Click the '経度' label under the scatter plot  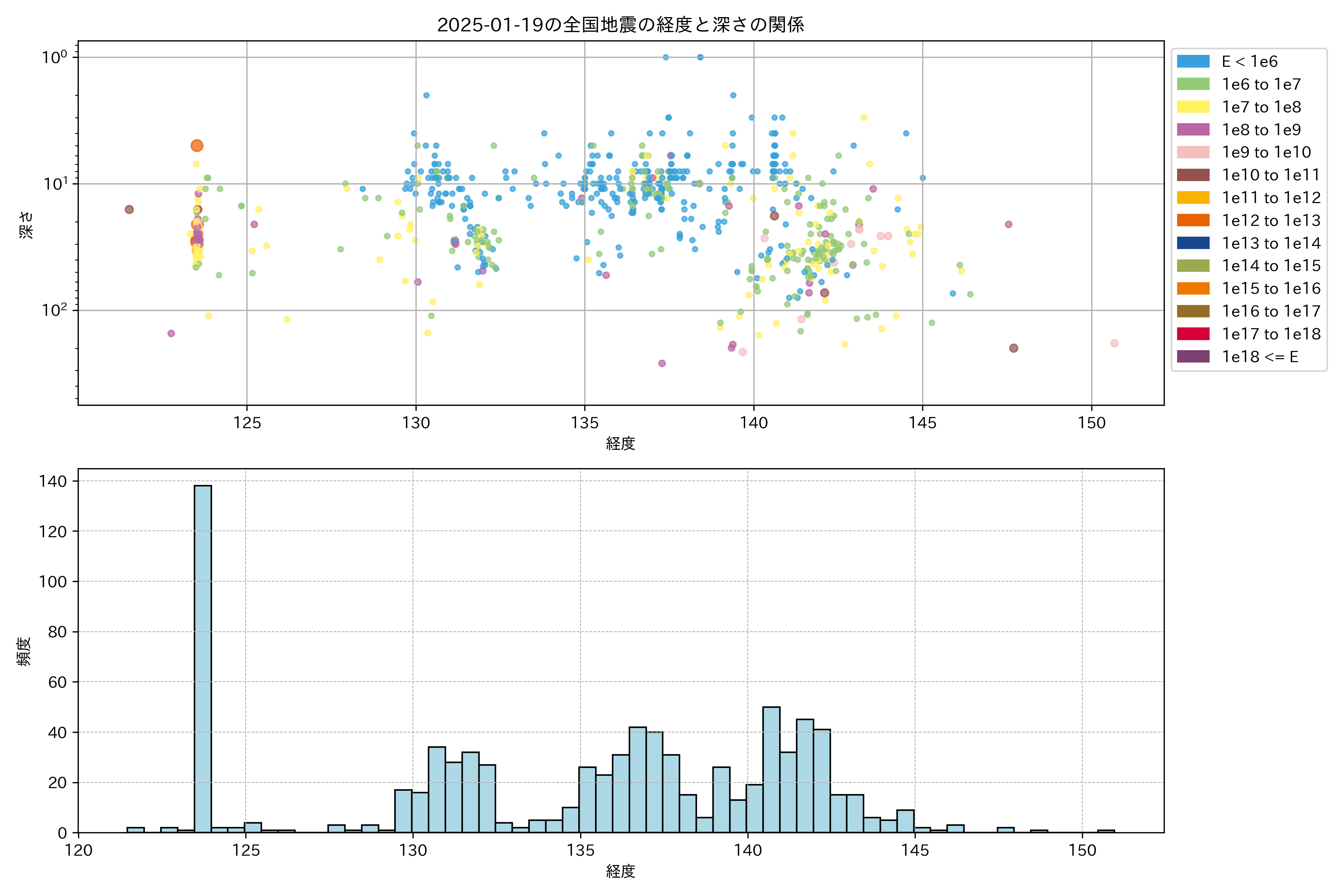620,443
